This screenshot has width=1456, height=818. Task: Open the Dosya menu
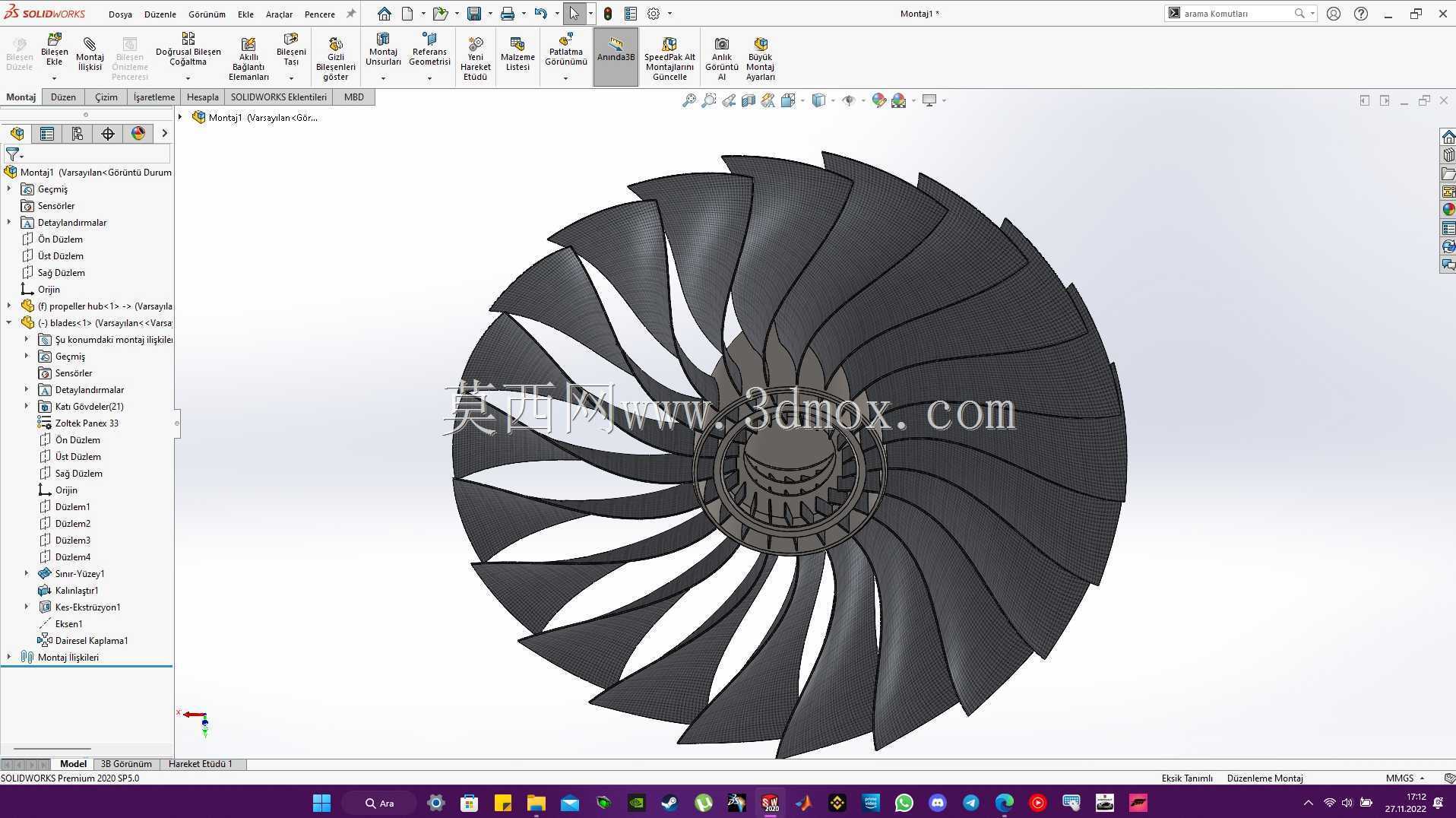(x=120, y=14)
